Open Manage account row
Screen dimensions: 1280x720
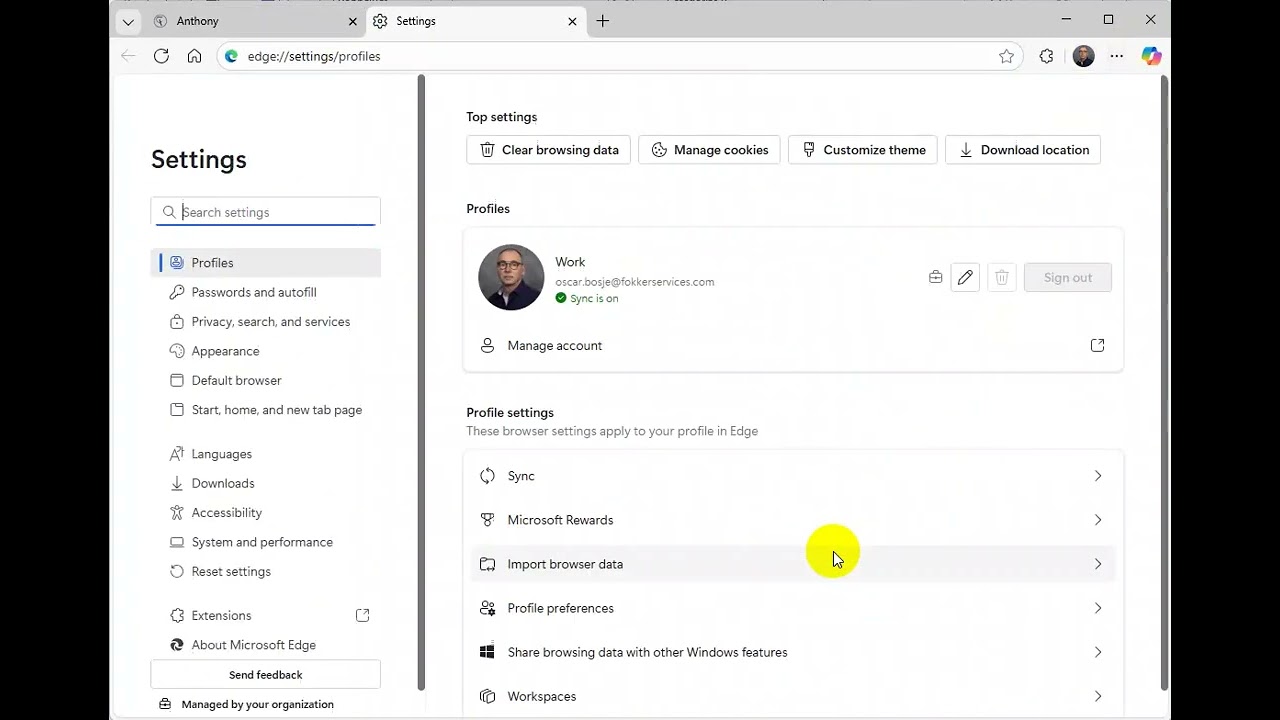(793, 345)
